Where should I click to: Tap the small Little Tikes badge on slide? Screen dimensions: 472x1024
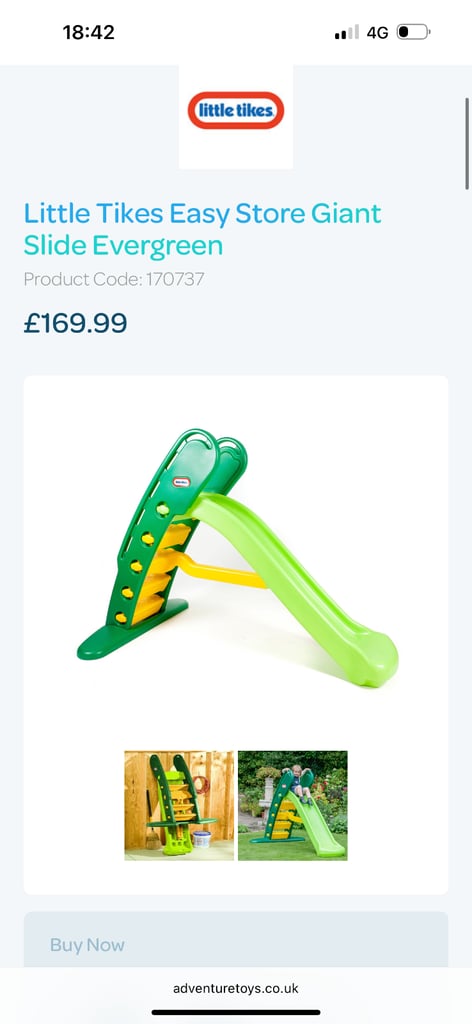coord(181,483)
